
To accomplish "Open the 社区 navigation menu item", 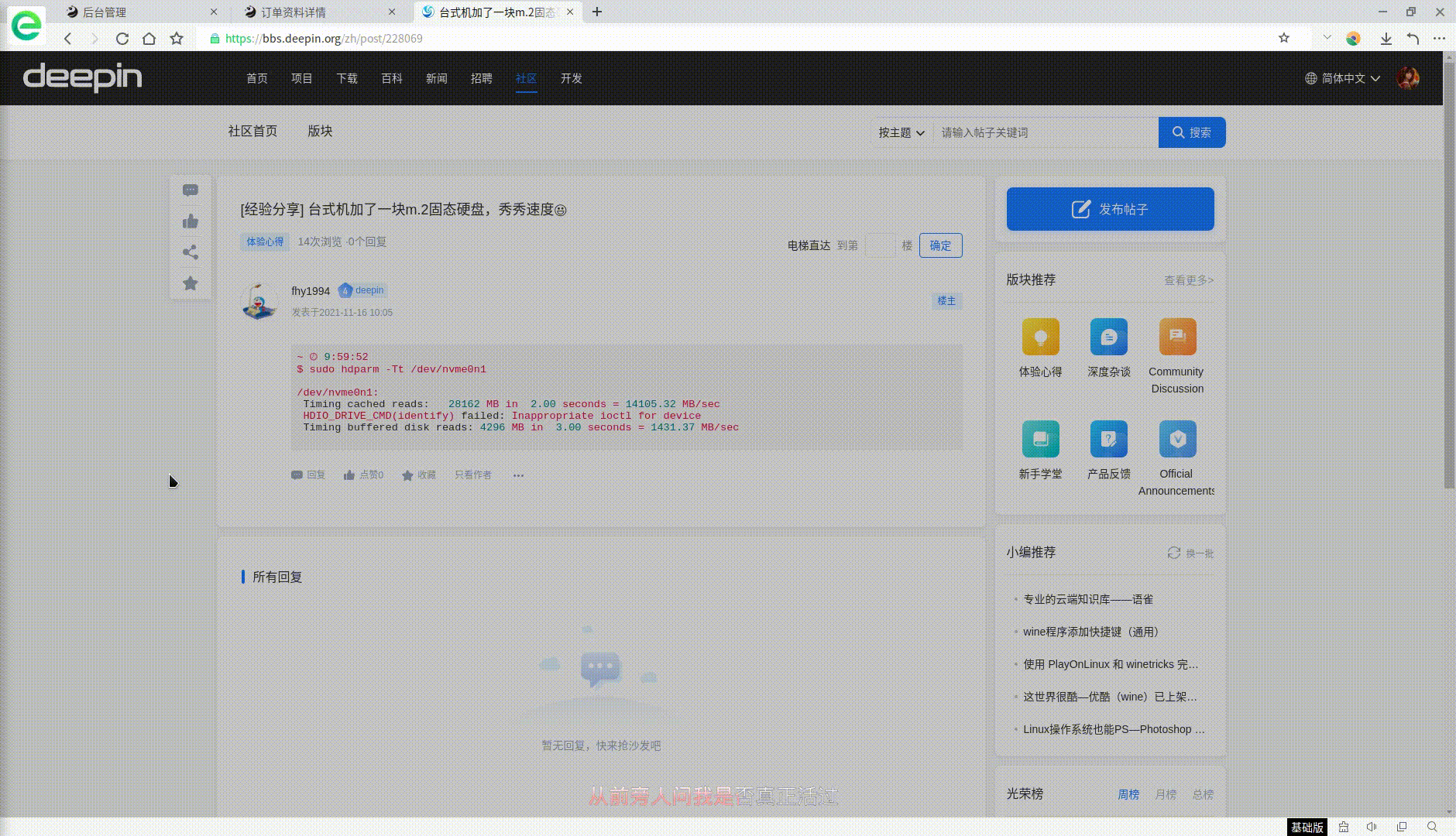I will point(526,78).
